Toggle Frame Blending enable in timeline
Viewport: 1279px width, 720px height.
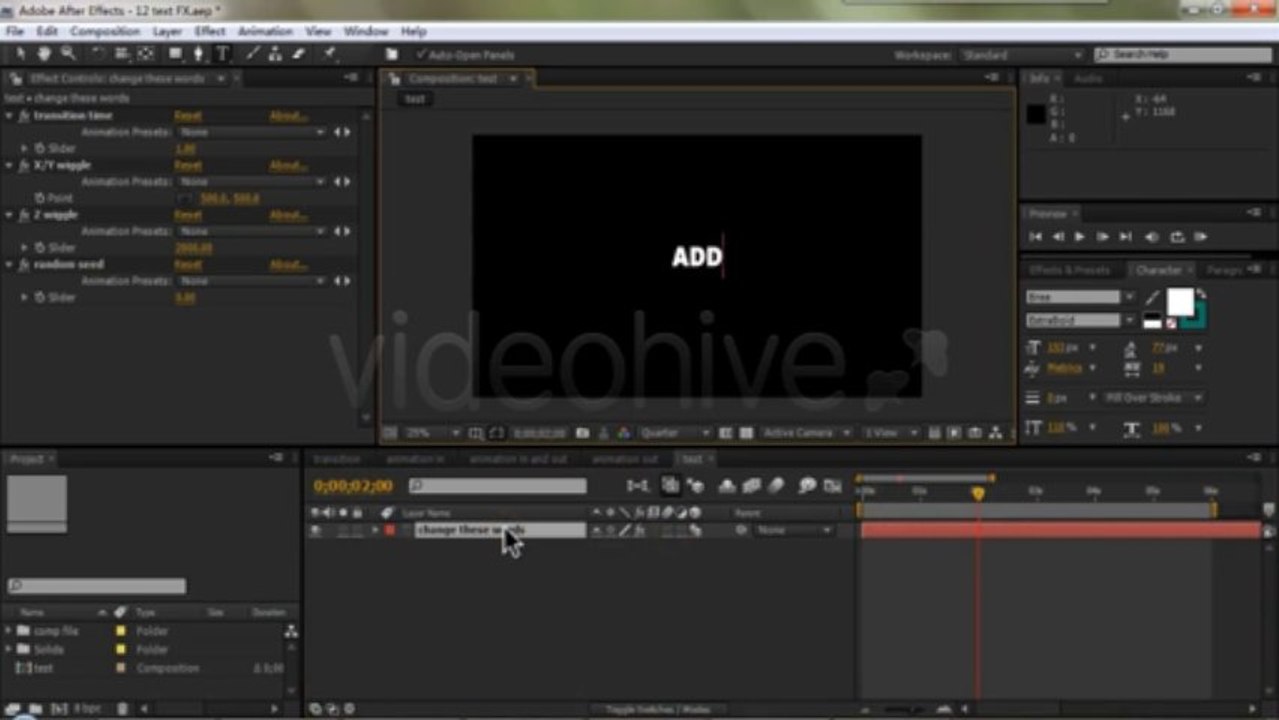tap(752, 486)
